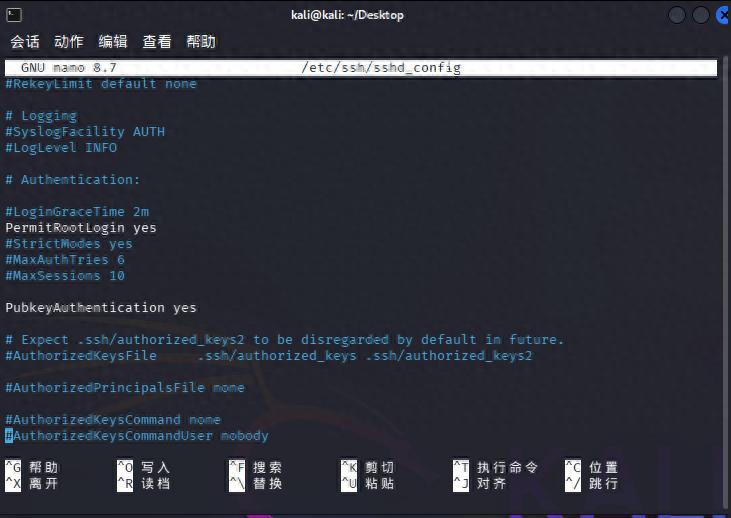Click the ^U 粘贴 paste shortcut
This screenshot has width=731, height=518.
click(x=368, y=483)
